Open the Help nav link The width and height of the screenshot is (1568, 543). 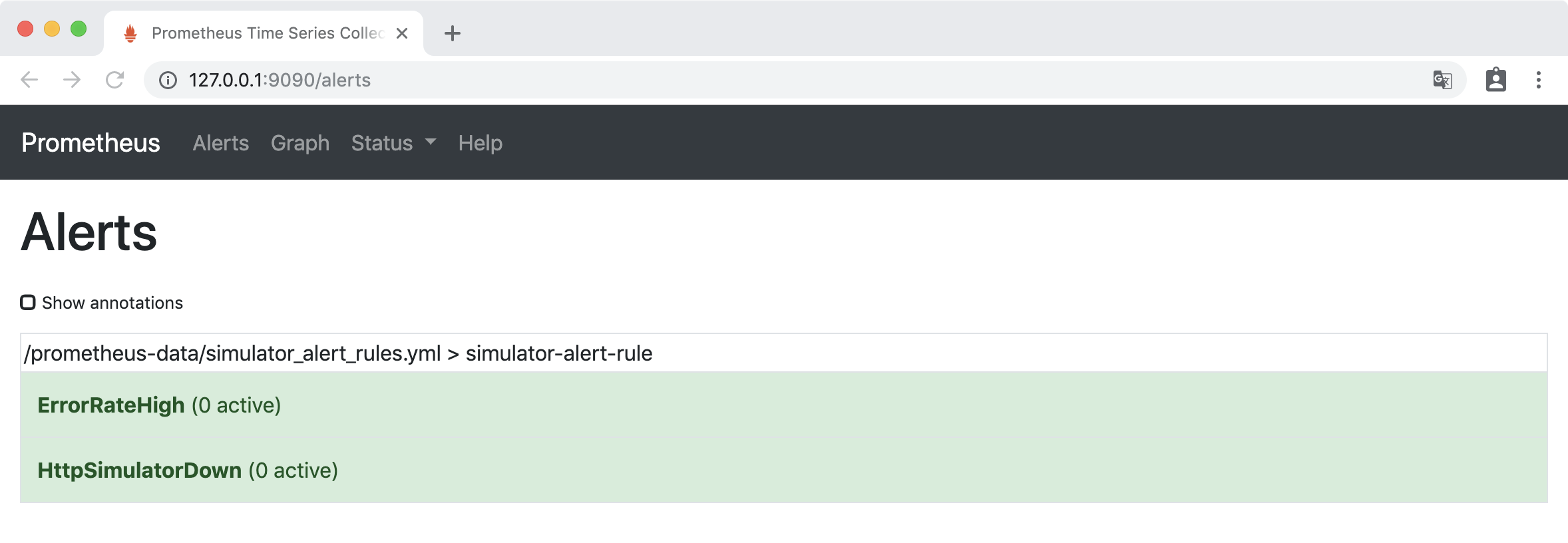tap(480, 143)
